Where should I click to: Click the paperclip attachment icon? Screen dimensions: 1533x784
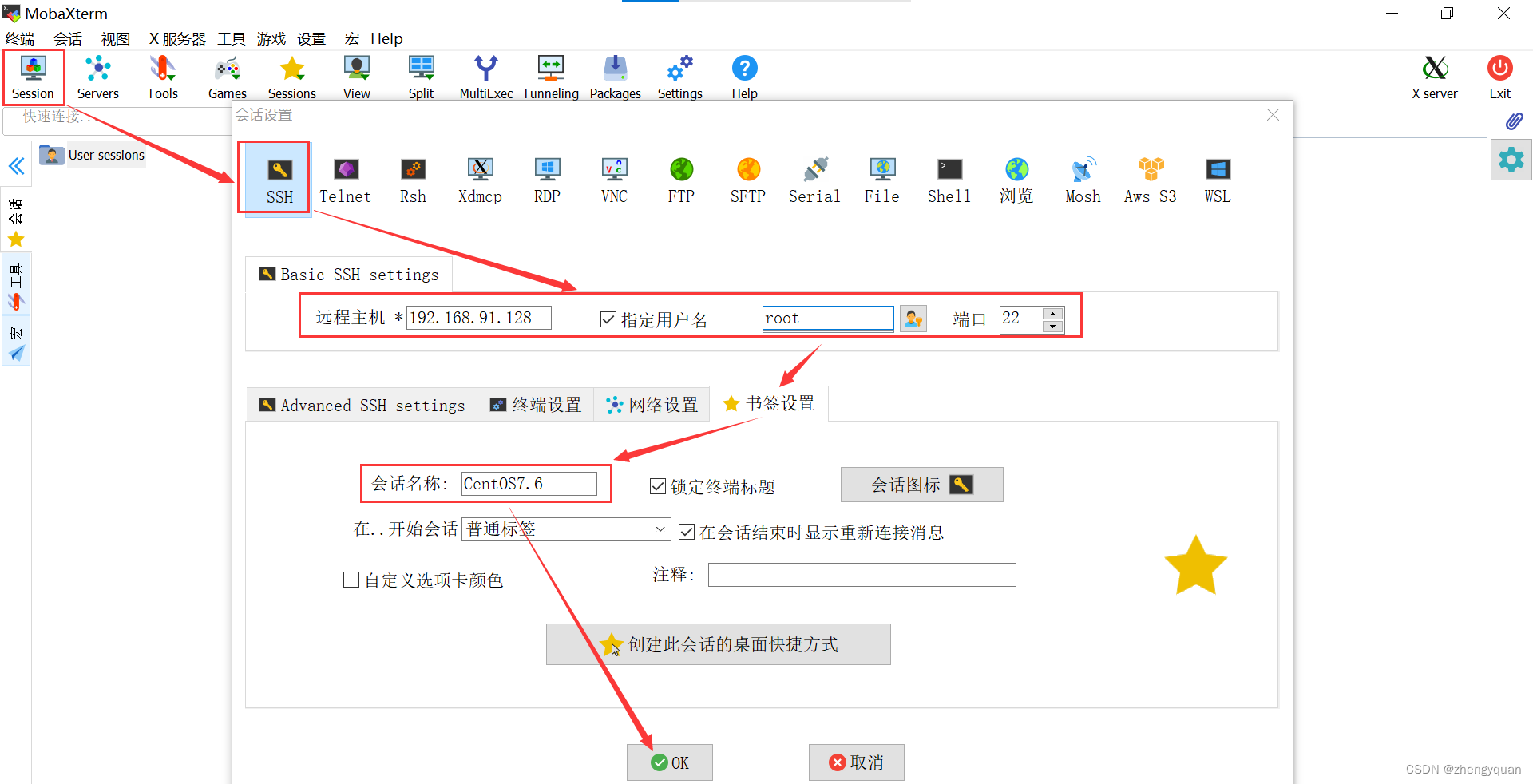point(1513,121)
